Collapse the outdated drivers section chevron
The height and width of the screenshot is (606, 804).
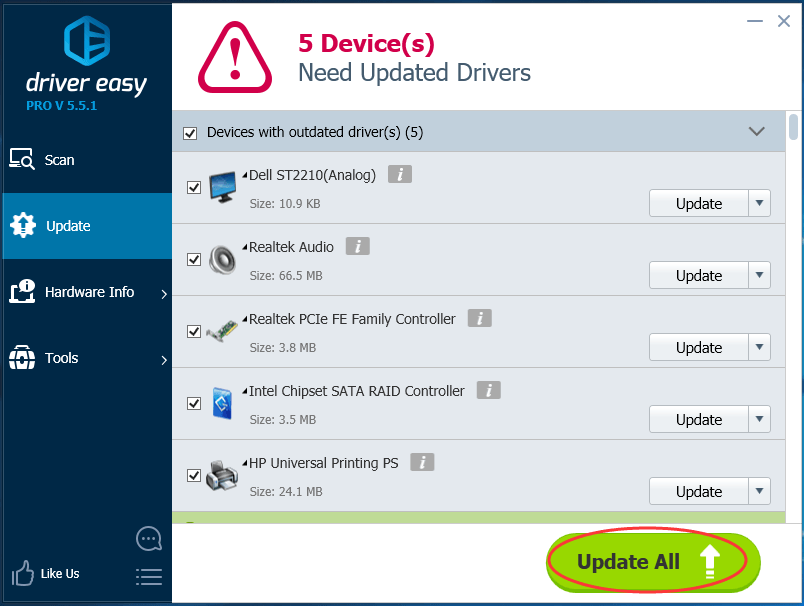[756, 132]
